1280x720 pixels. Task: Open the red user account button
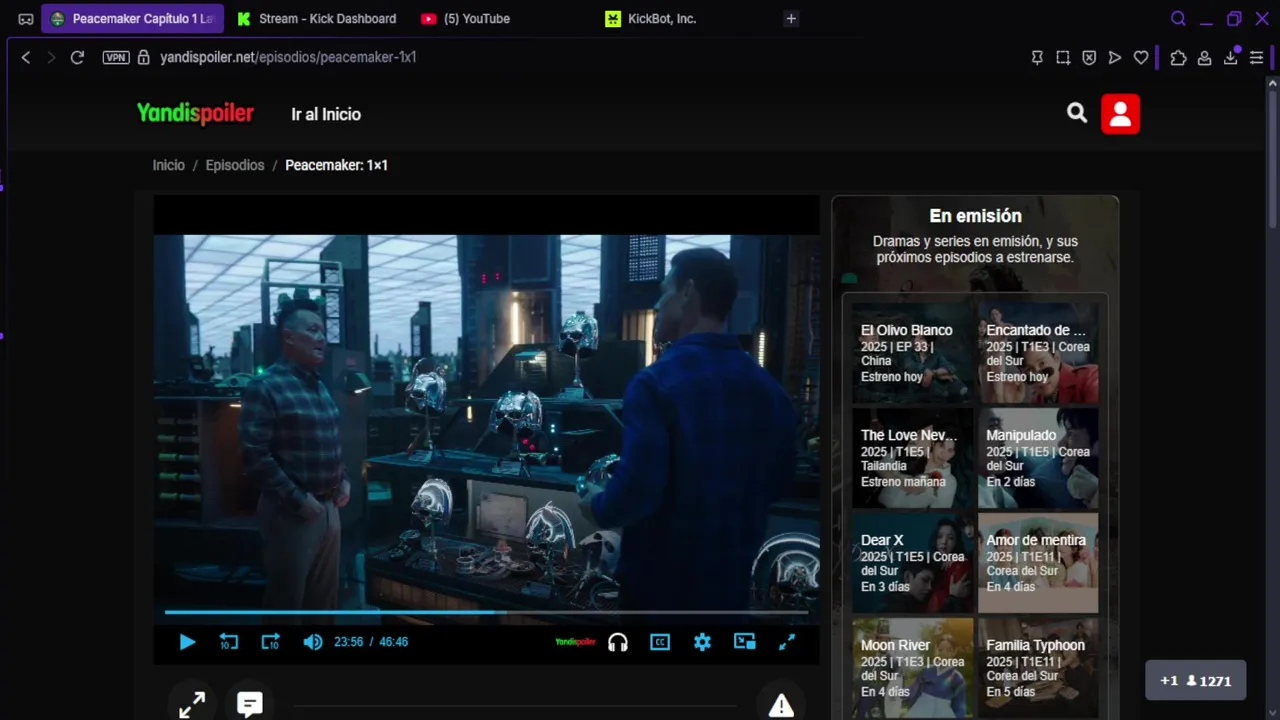pos(1120,114)
